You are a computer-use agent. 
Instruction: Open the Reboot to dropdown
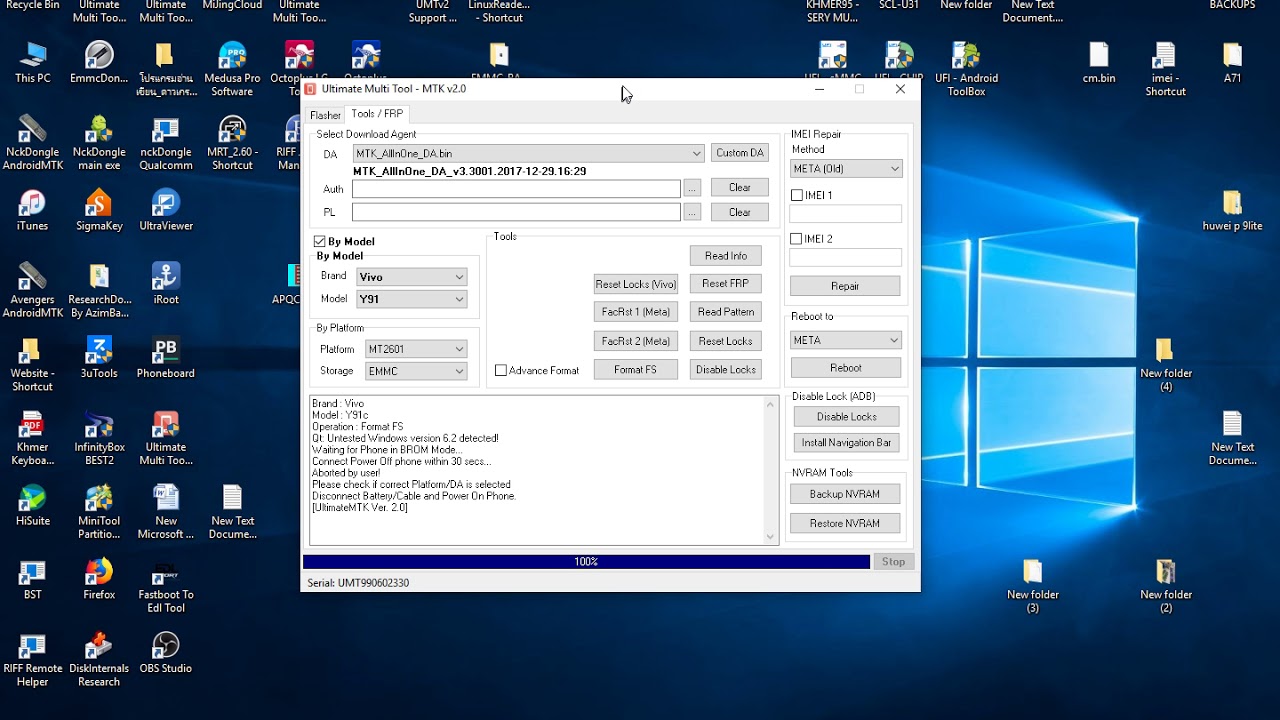(846, 340)
